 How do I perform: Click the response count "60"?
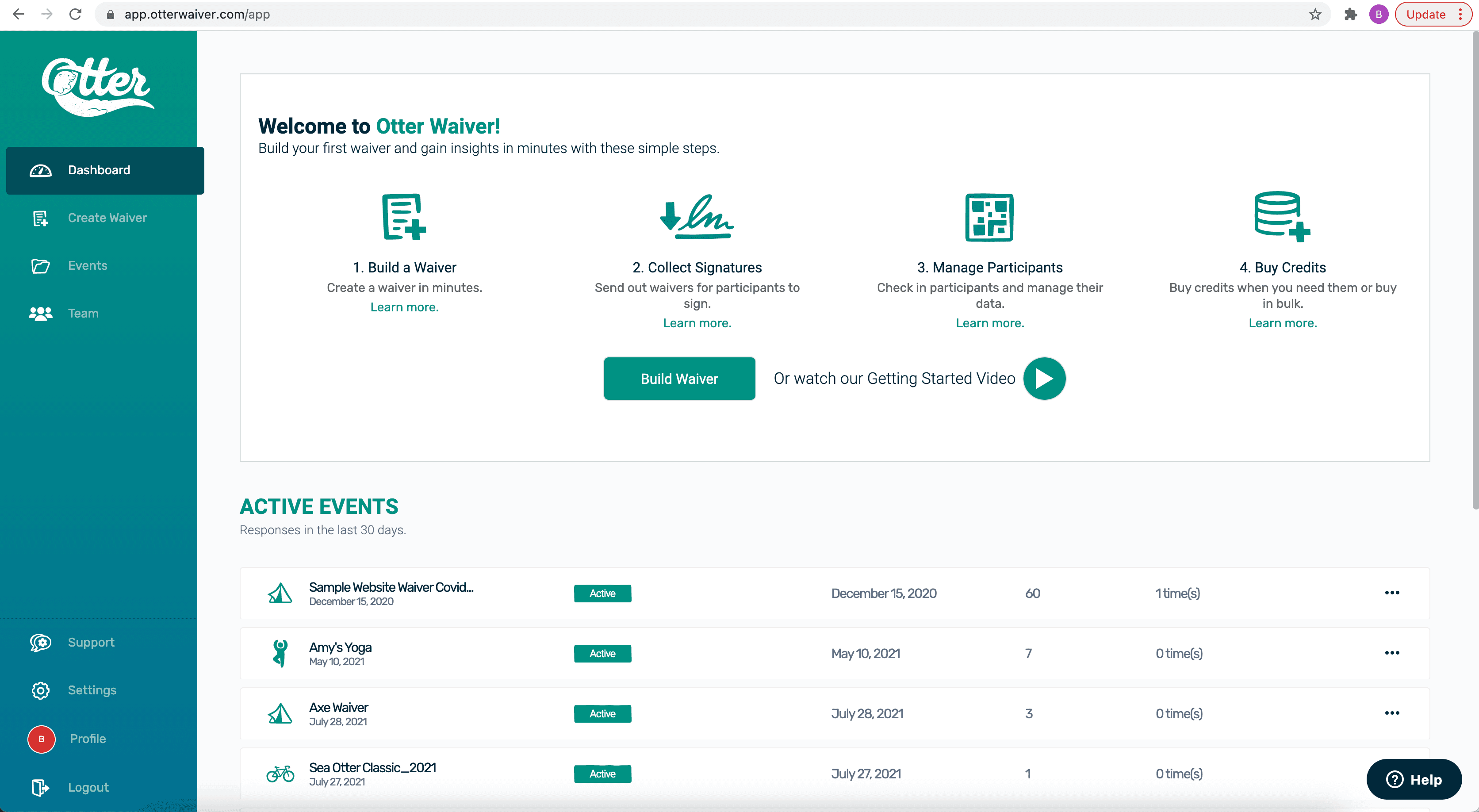[x=1033, y=593]
